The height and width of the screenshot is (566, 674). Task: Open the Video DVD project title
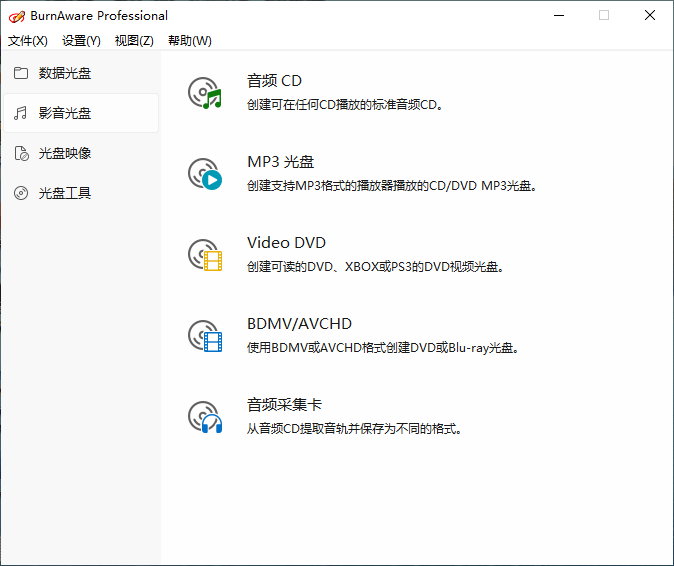[x=286, y=243]
